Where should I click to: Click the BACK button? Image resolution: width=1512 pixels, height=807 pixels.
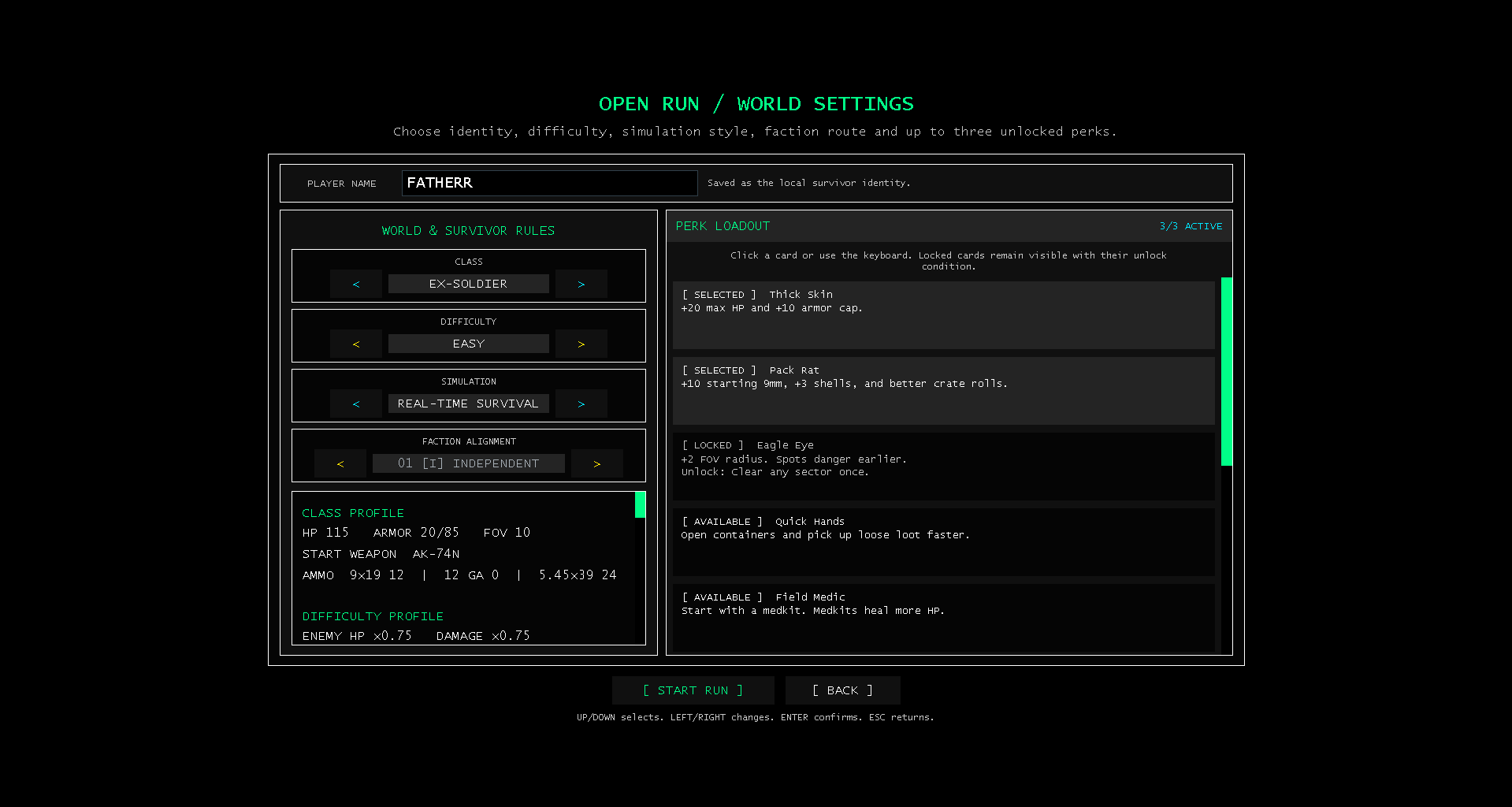[843, 690]
